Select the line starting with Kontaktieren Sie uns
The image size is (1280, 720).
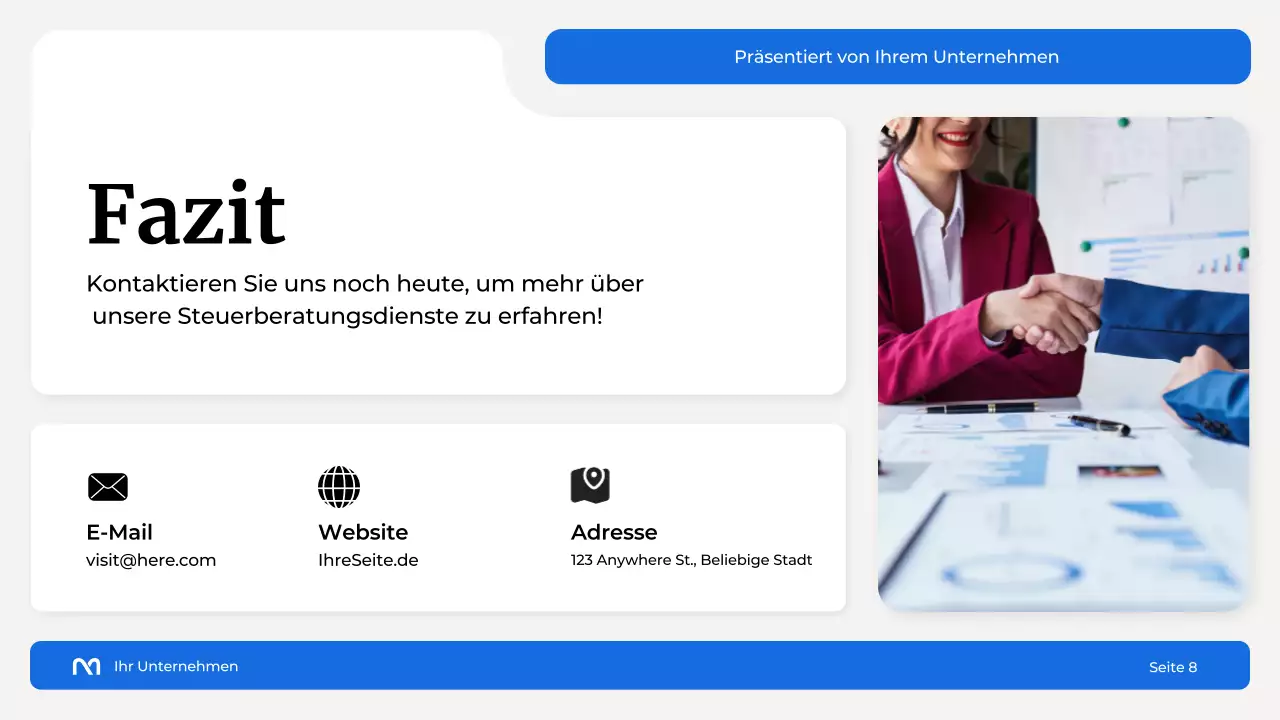click(365, 284)
